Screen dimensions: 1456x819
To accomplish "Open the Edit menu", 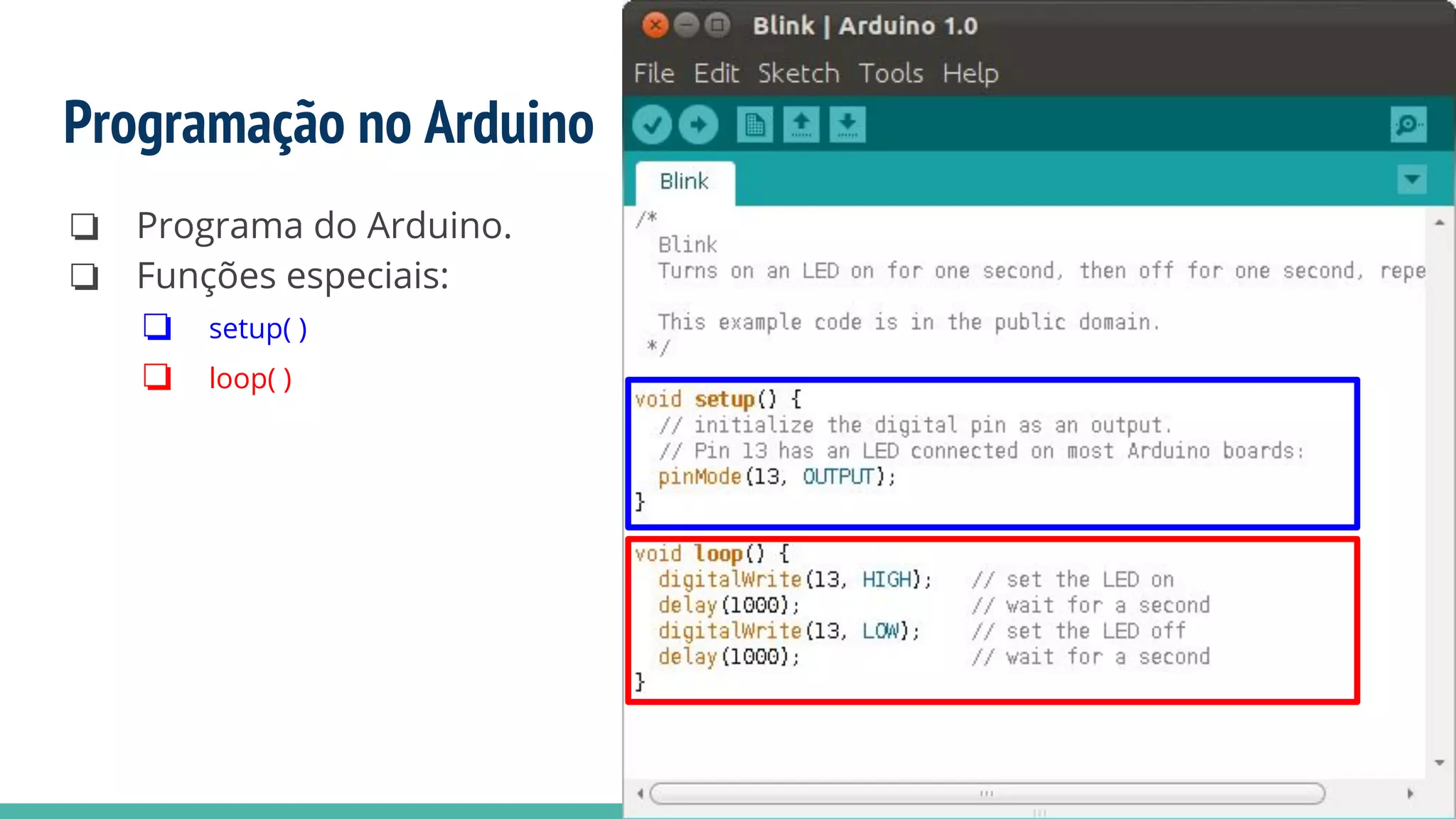I will 716,73.
